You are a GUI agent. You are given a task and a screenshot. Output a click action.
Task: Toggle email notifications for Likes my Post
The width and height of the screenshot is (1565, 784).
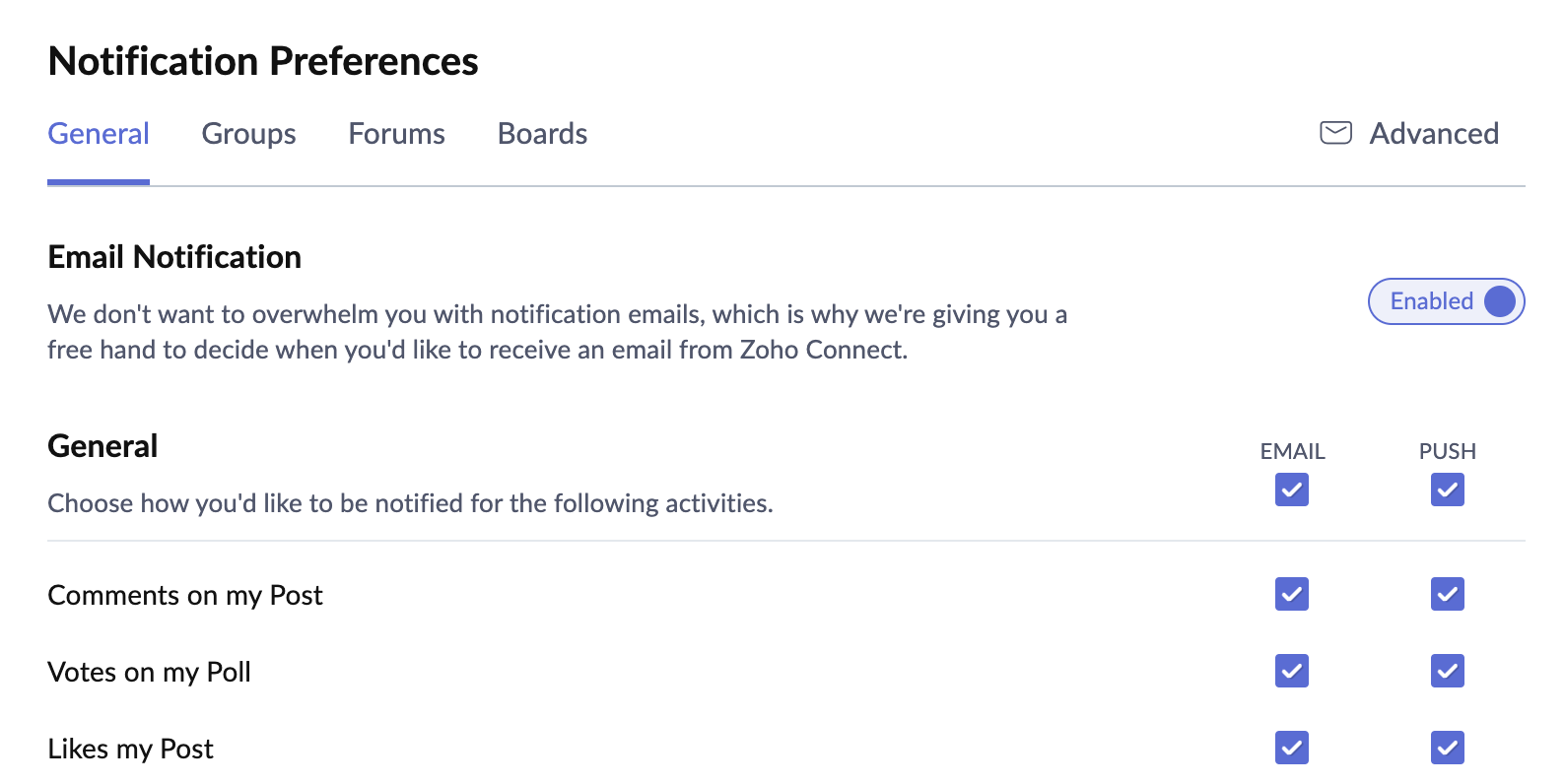click(1291, 748)
